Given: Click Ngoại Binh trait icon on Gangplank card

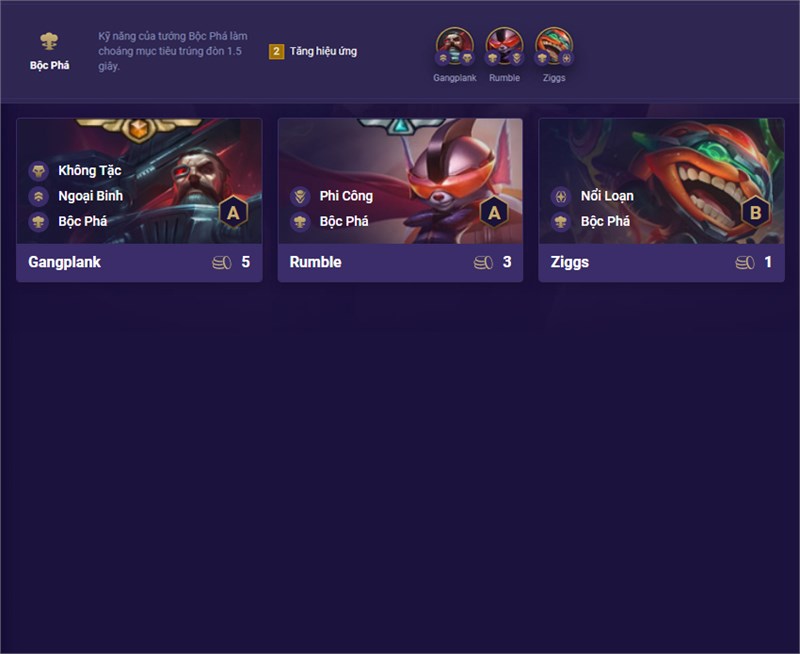Looking at the screenshot, I should 39,196.
